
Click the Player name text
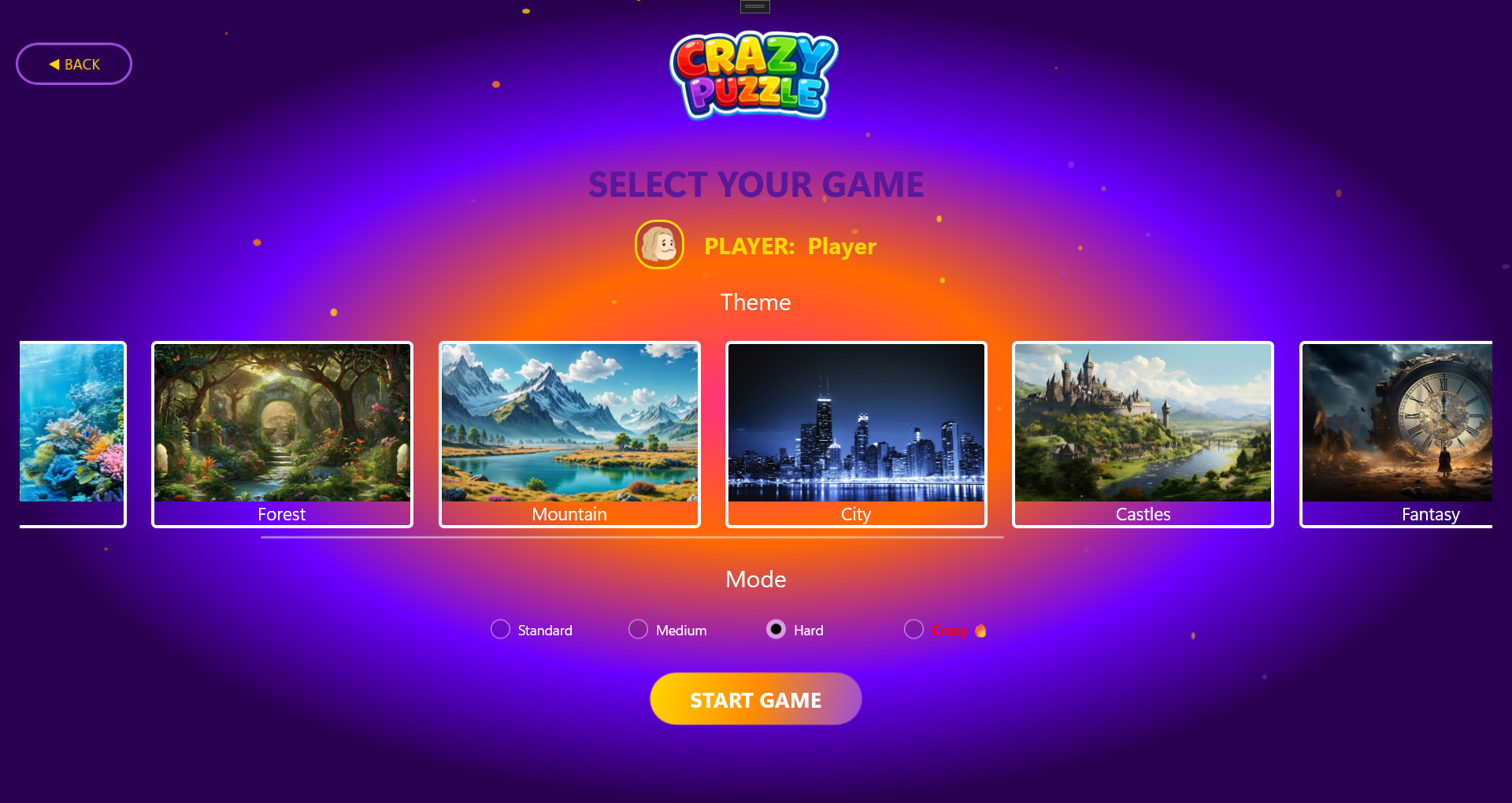point(842,246)
